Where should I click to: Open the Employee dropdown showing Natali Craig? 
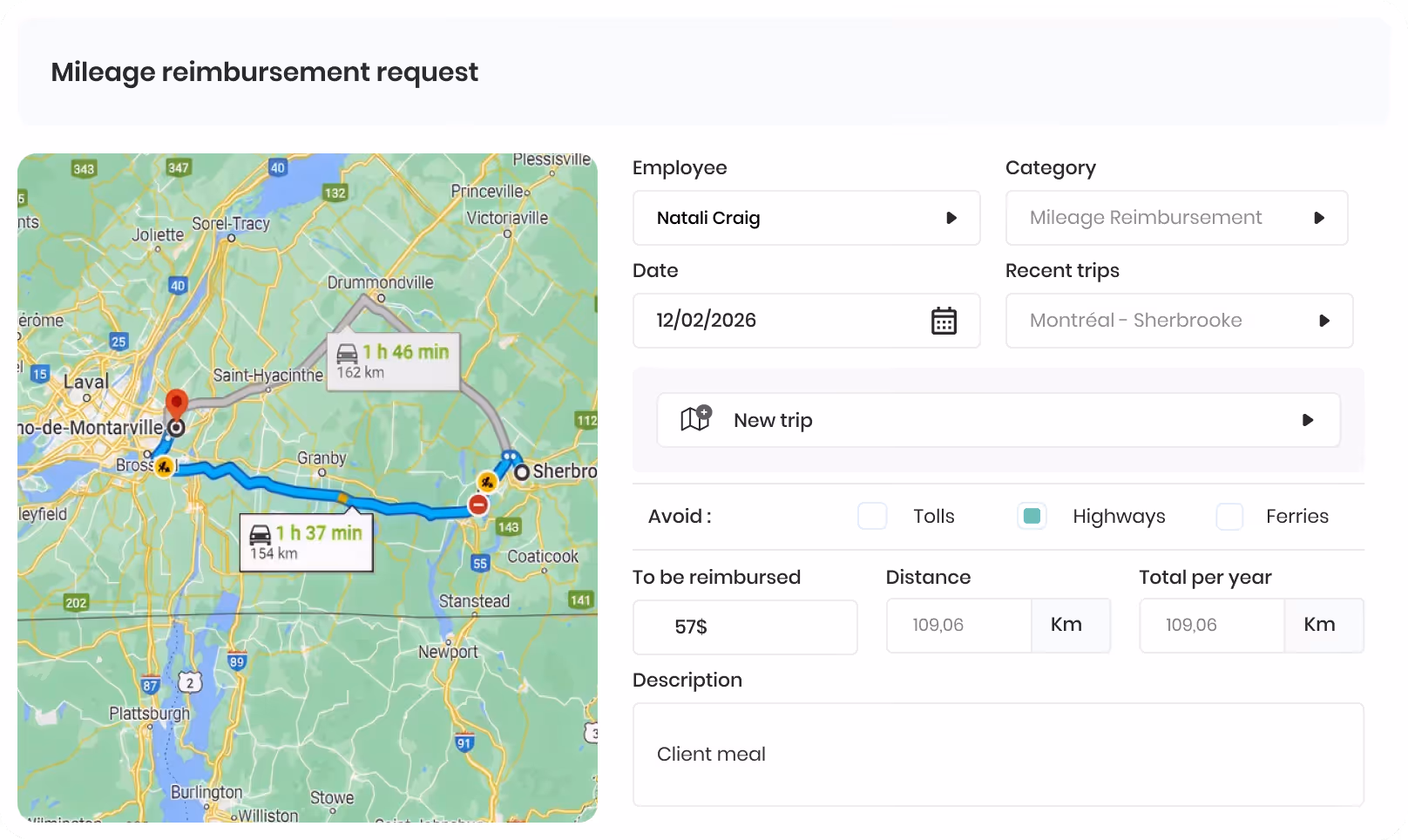point(807,218)
